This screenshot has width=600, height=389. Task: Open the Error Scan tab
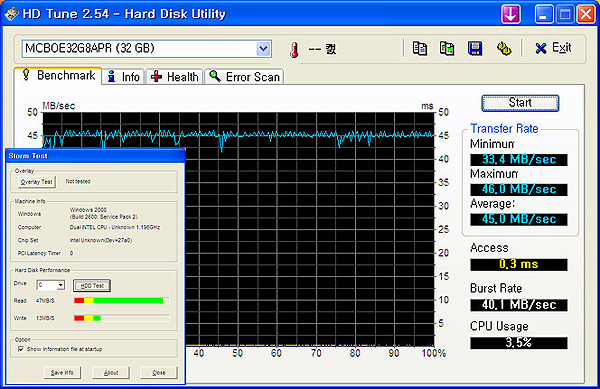[244, 77]
